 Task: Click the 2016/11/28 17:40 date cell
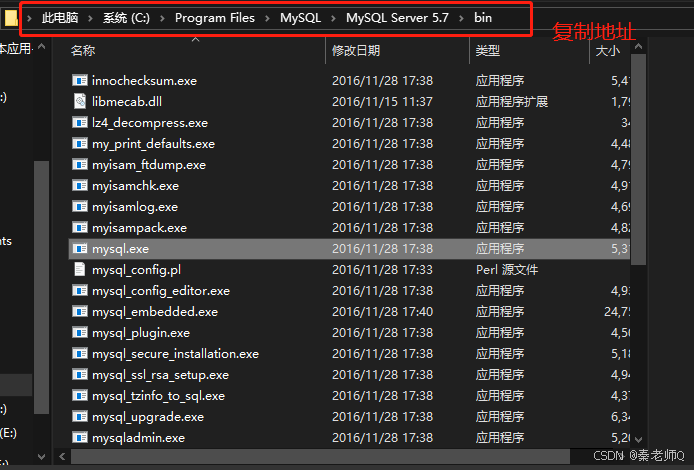pos(382,312)
